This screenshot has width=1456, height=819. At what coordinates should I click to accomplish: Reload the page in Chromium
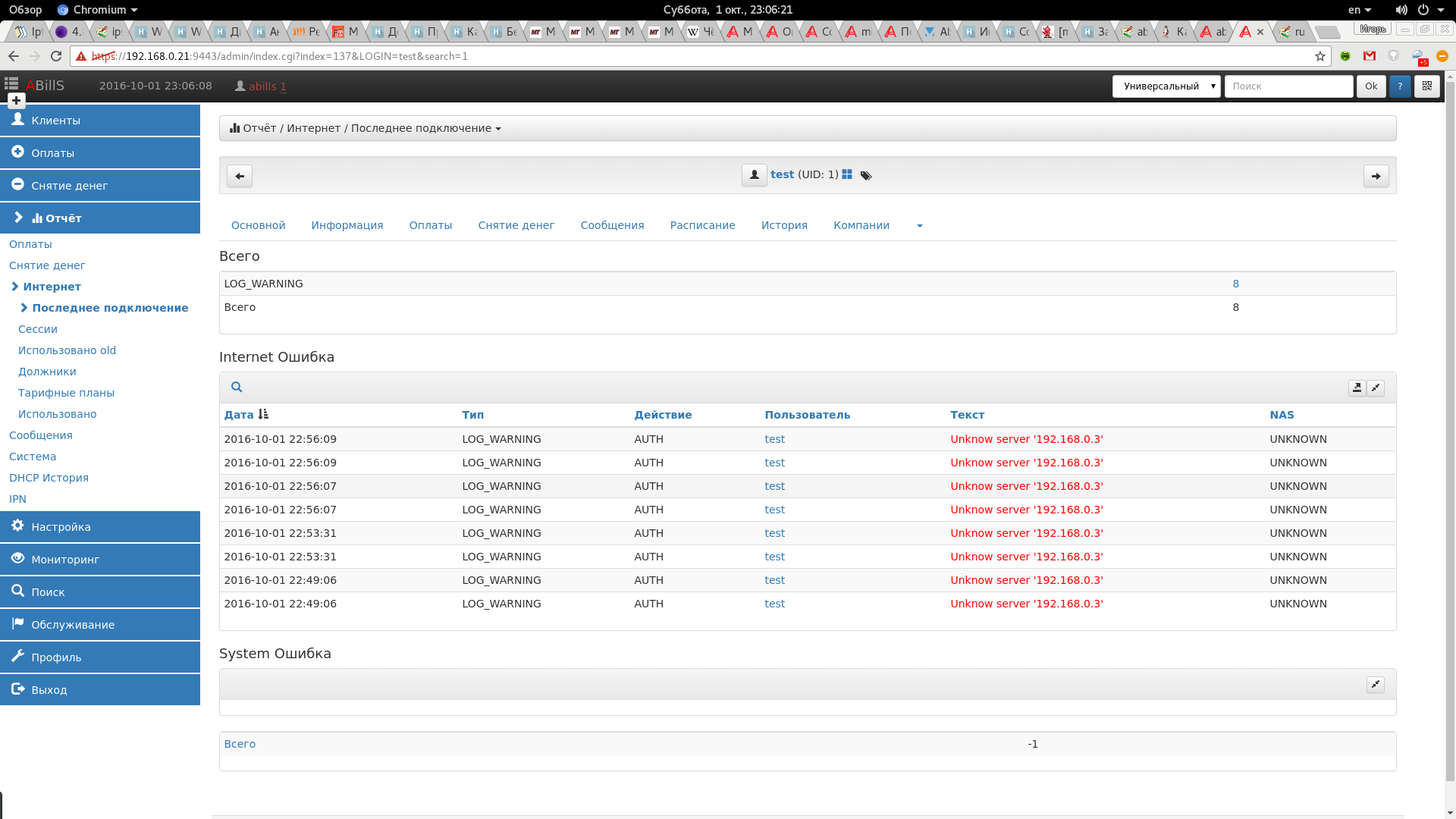56,56
